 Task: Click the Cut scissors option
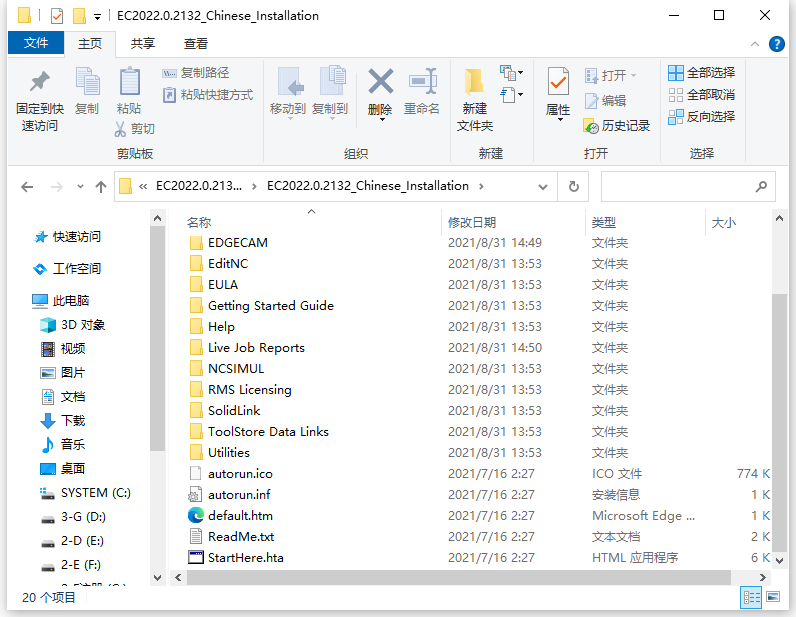click(135, 129)
